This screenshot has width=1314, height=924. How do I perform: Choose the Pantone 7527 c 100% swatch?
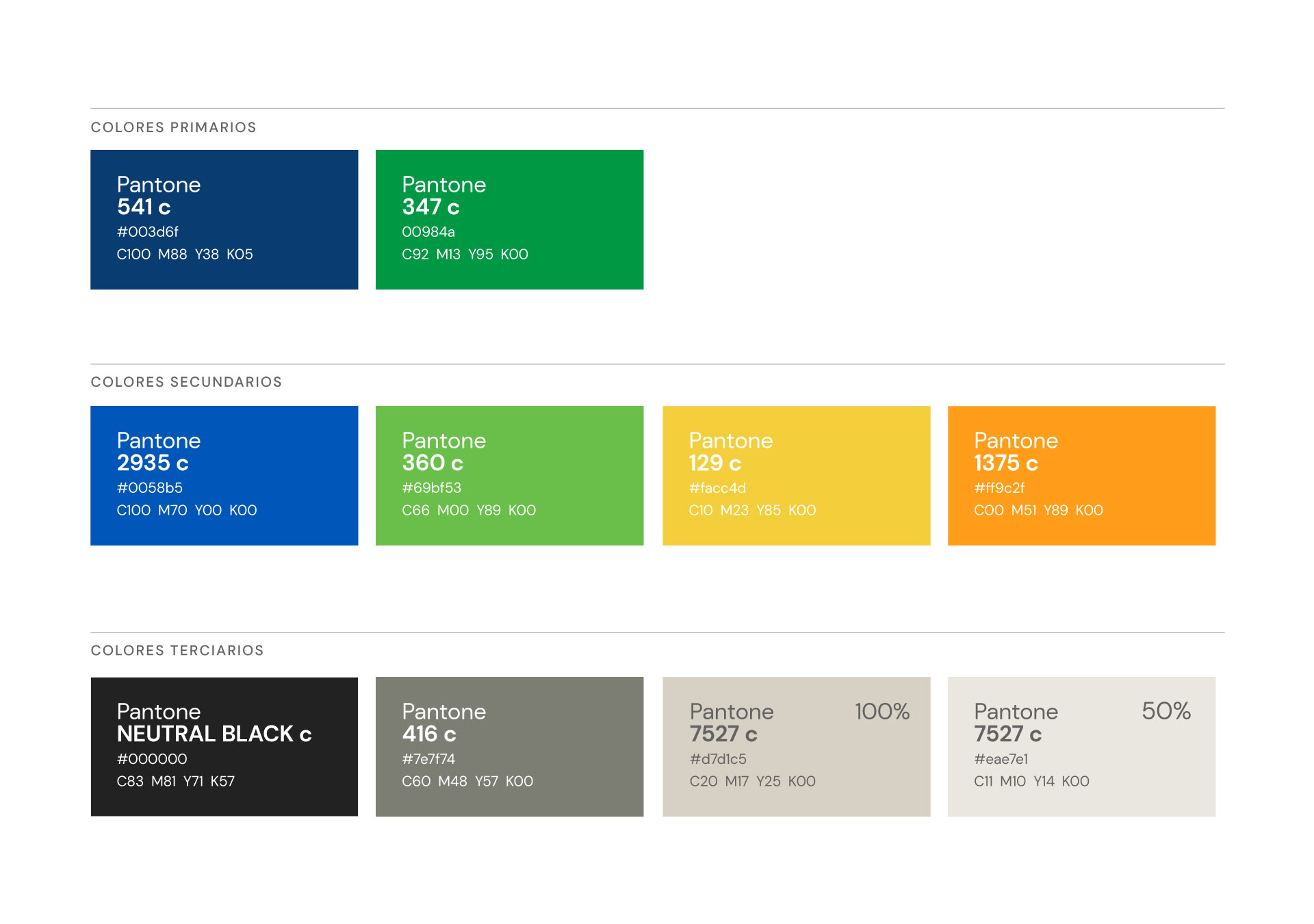[797, 747]
